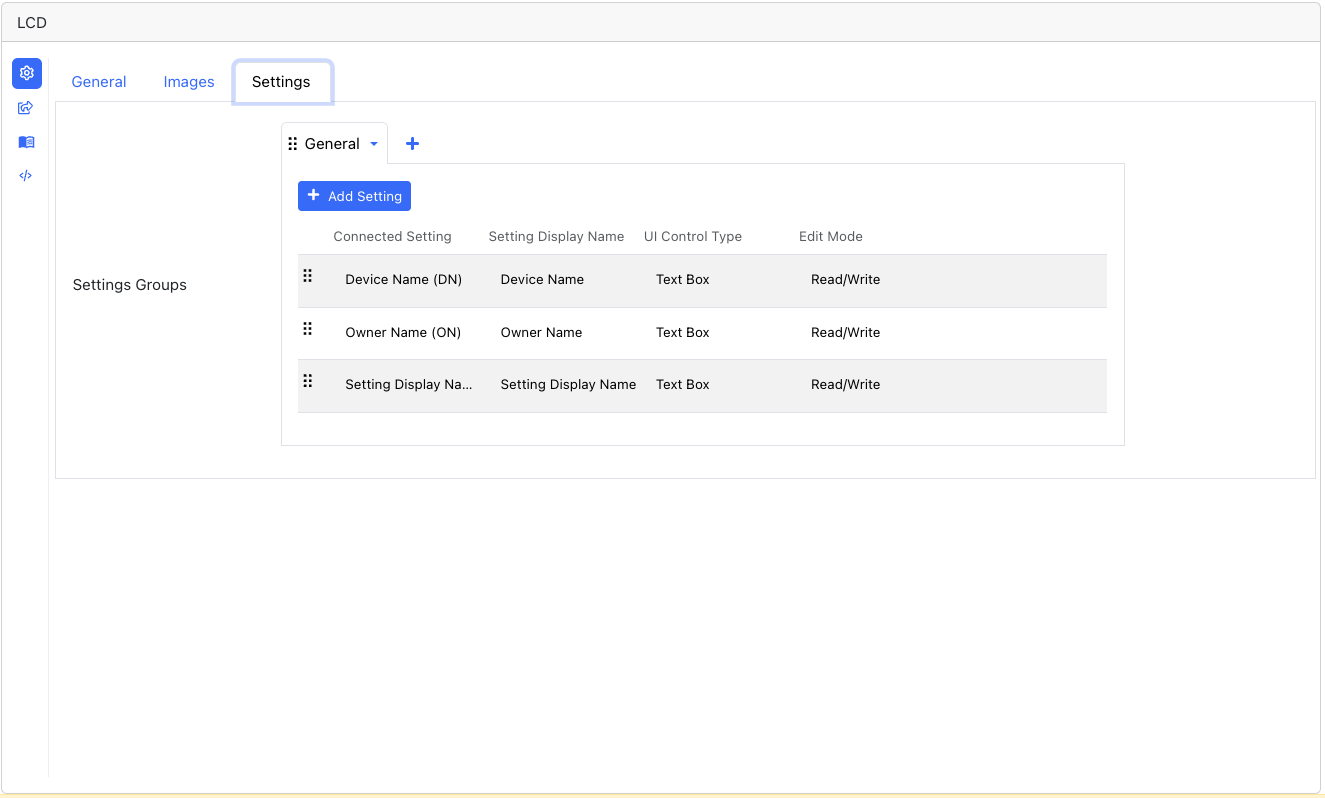This screenshot has width=1325, height=798.
Task: Click Read/Write in Device Name row
Action: tap(846, 280)
